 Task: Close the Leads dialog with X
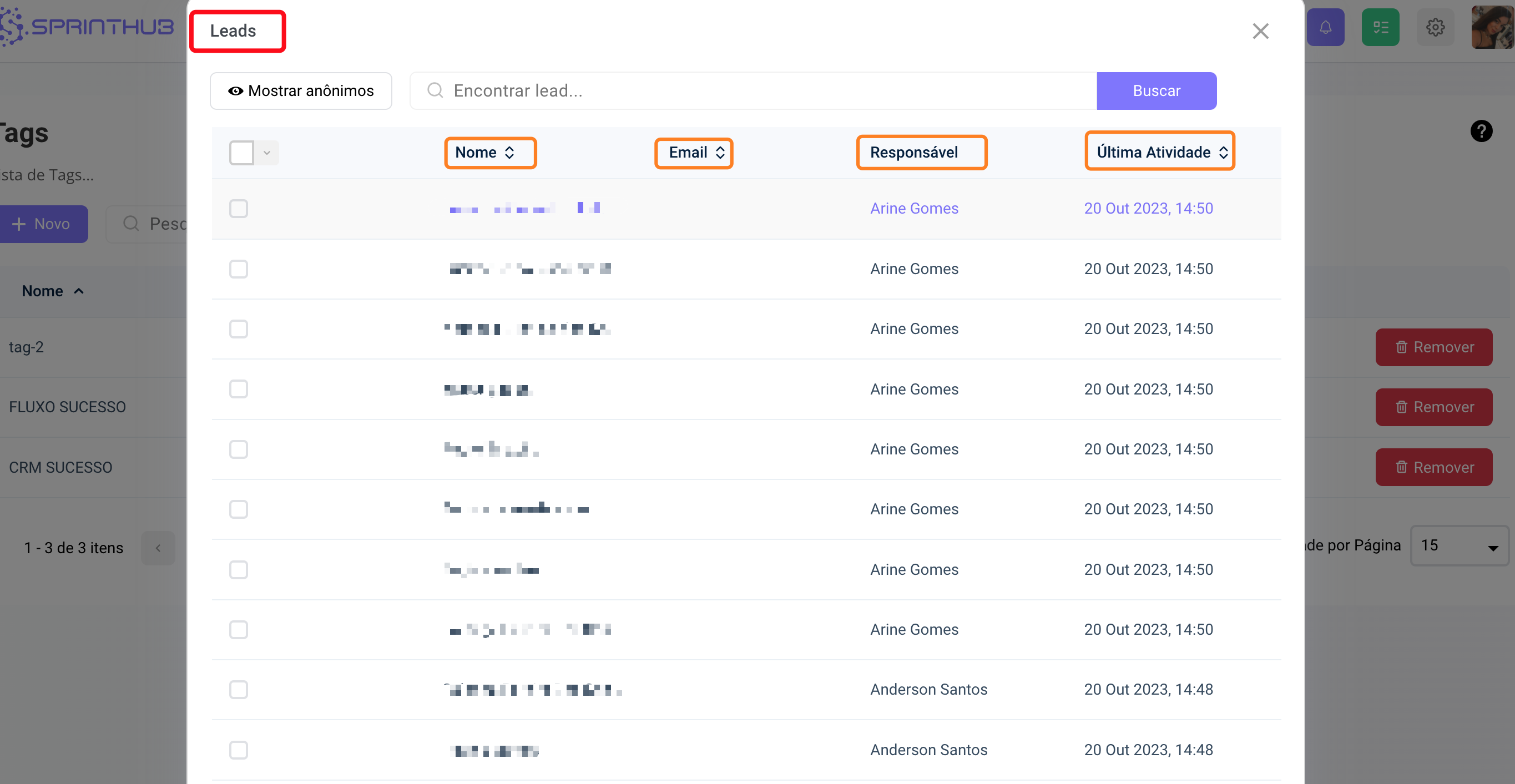coord(1260,31)
